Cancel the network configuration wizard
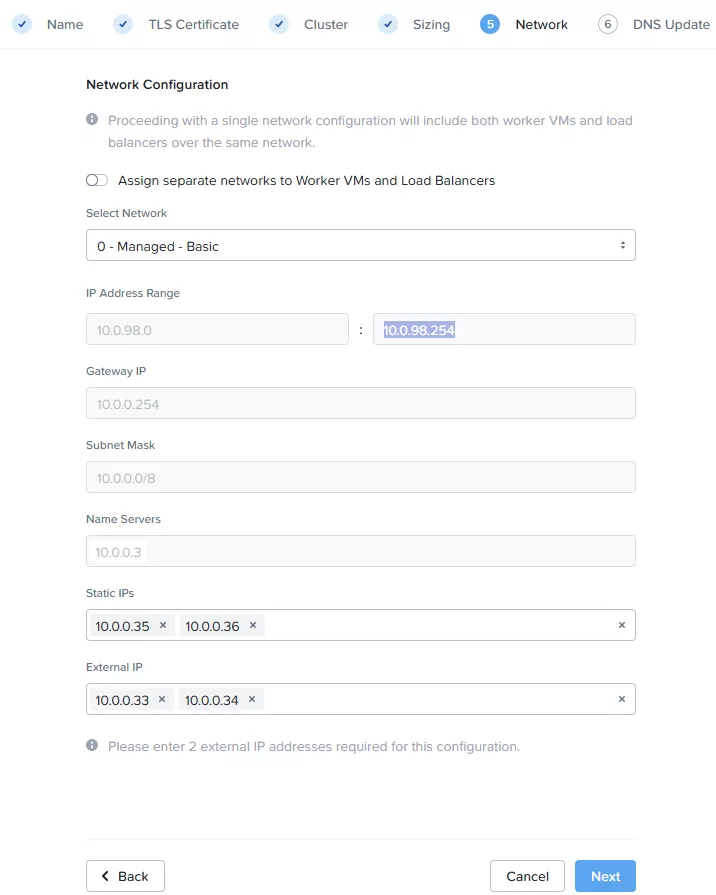The height and width of the screenshot is (895, 716). [527, 876]
